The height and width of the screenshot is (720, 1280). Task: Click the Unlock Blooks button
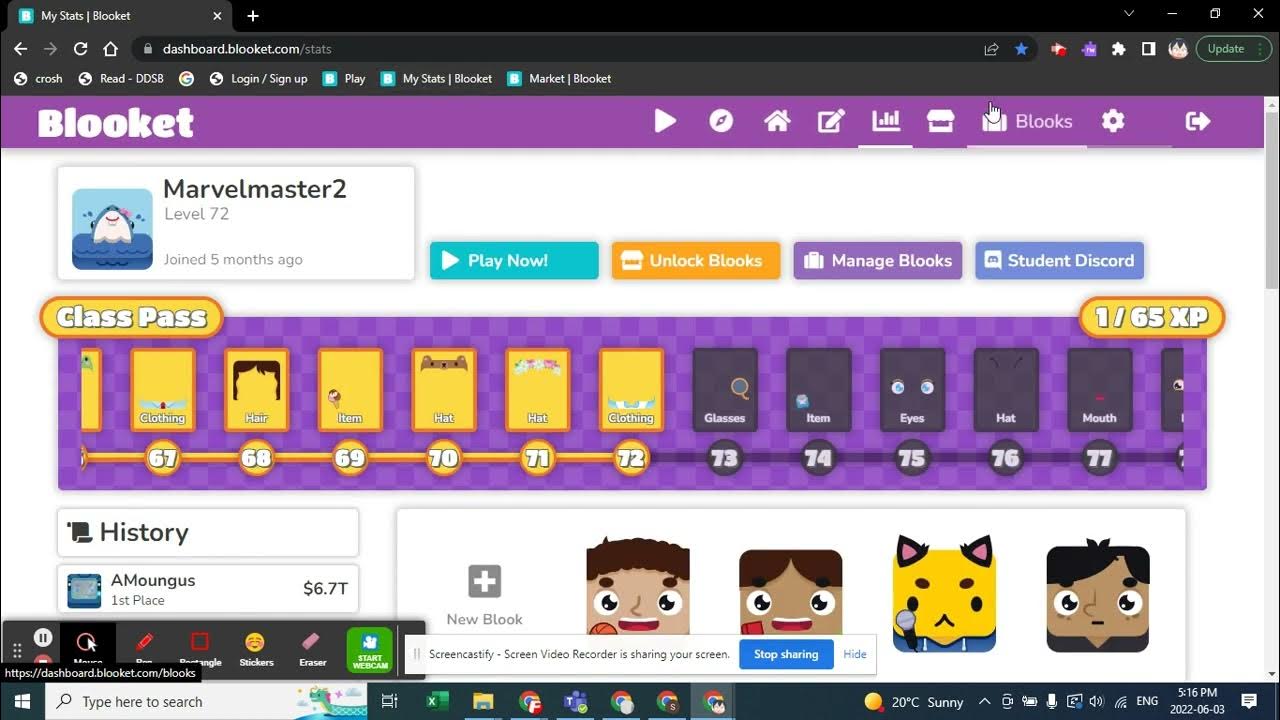[x=696, y=260]
